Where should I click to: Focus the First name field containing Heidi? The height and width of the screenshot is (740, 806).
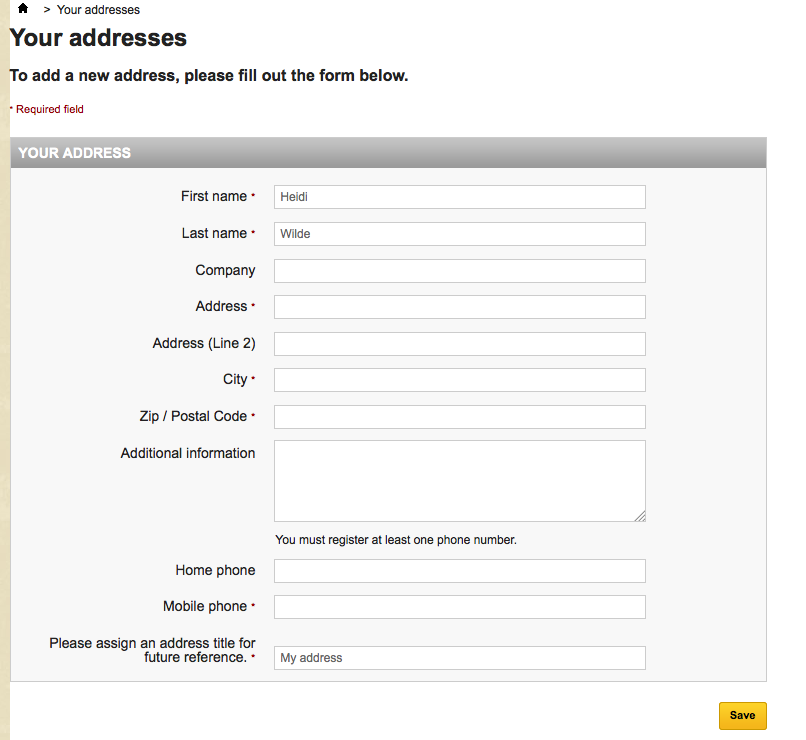coord(459,197)
